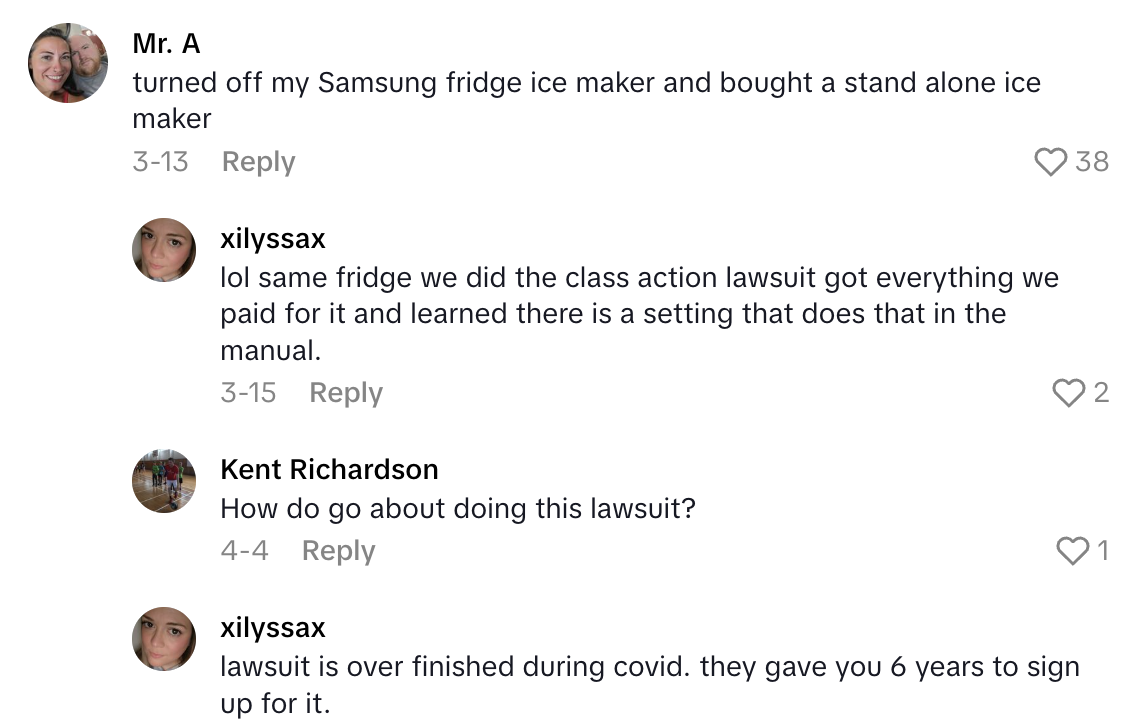The width and height of the screenshot is (1144, 726).
Task: Click the 3-15 comment timestamp
Action: click(248, 393)
